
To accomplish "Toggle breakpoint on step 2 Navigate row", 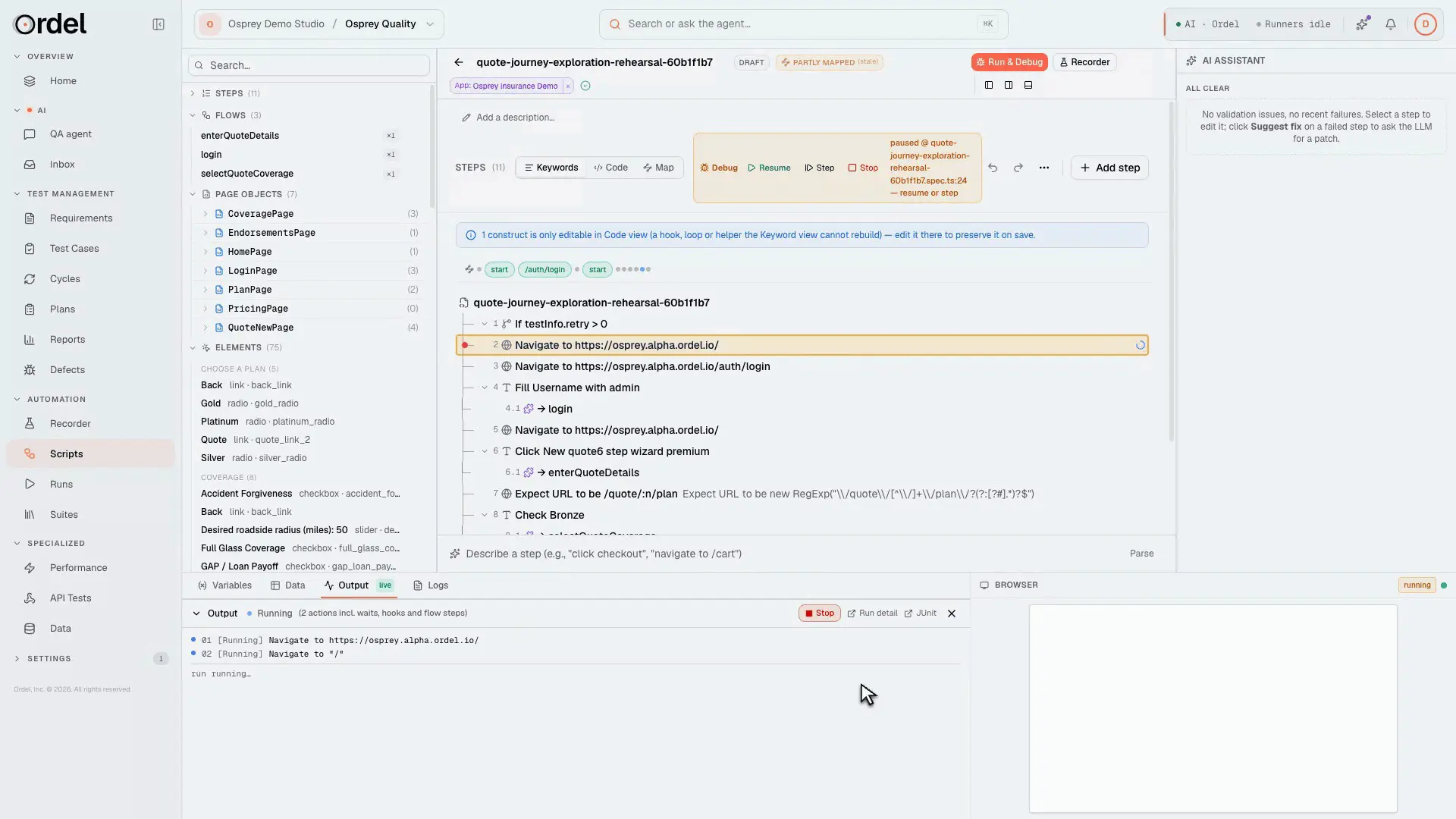I will click(x=465, y=345).
